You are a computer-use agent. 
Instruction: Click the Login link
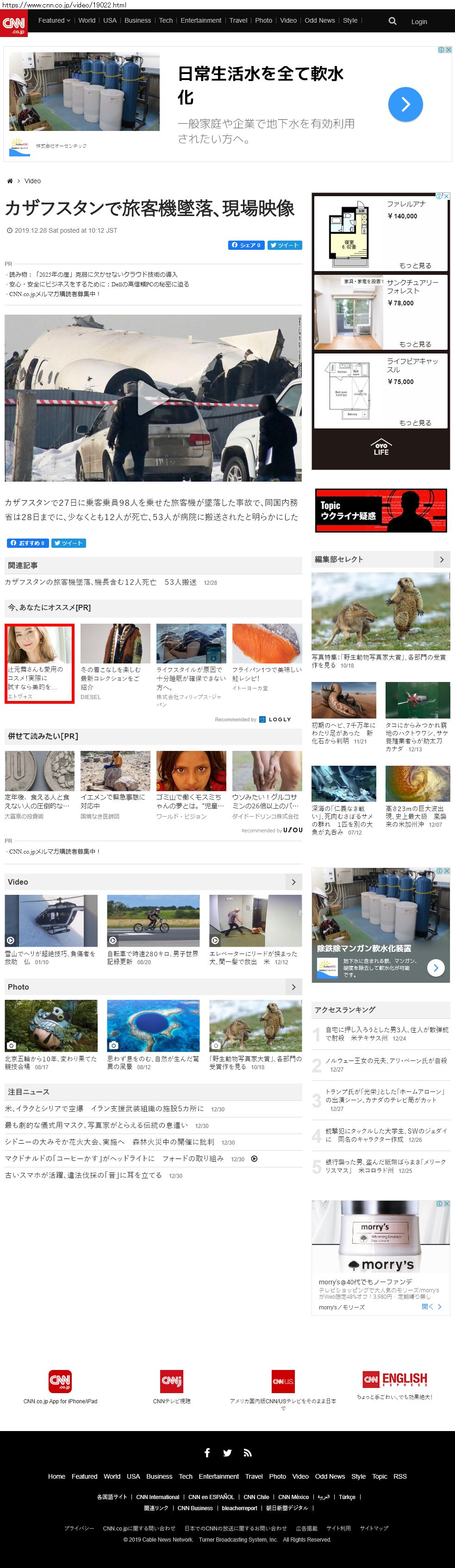[418, 21]
